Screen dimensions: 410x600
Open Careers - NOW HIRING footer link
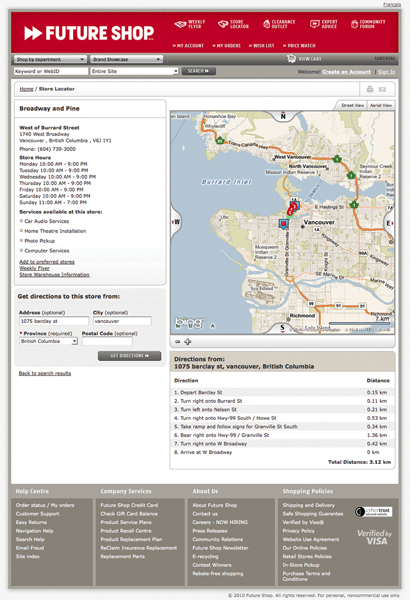(x=220, y=522)
